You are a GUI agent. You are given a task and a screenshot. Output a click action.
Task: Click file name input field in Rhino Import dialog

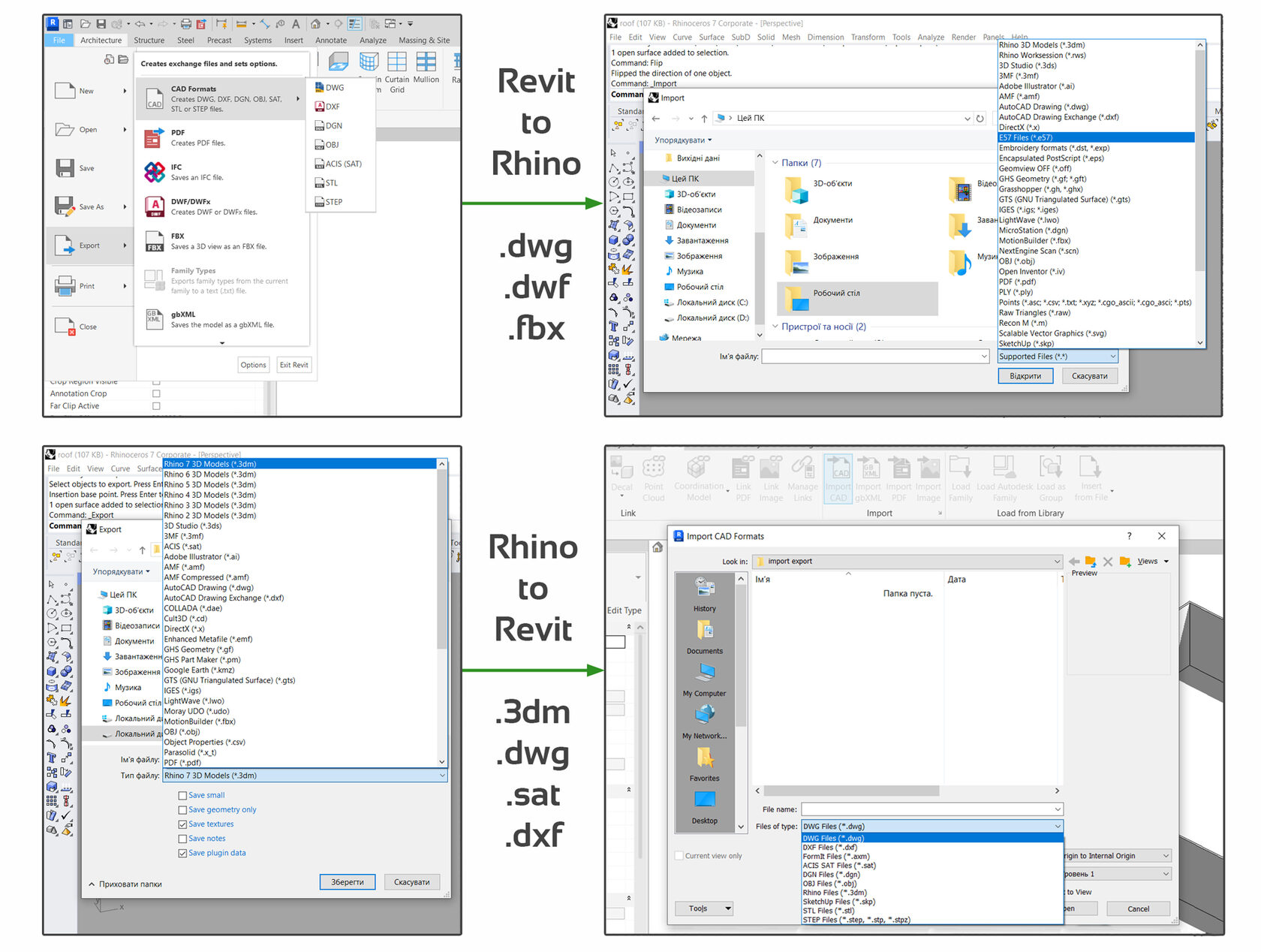(x=875, y=357)
